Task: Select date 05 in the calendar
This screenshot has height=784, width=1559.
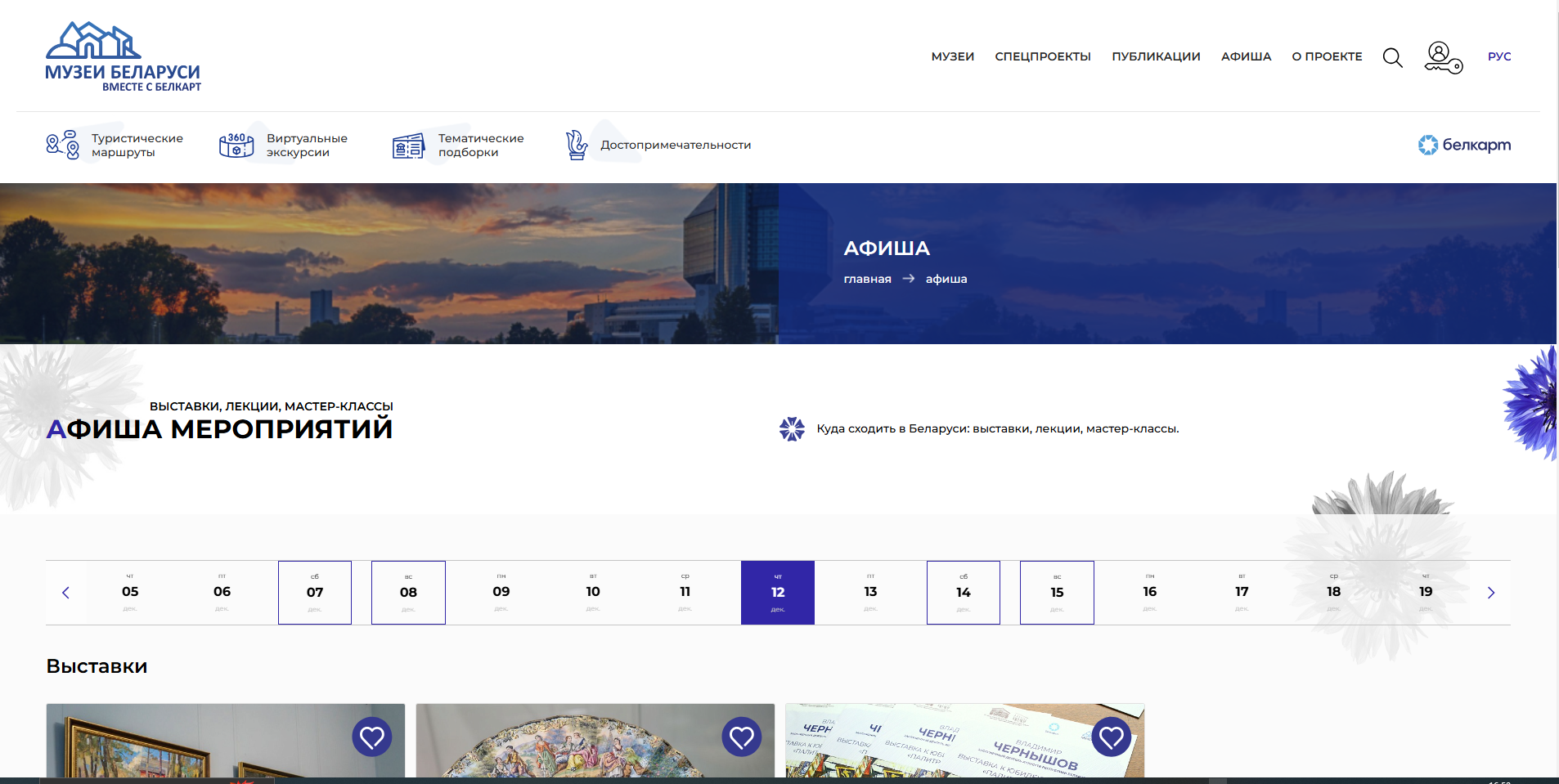Action: pyautogui.click(x=130, y=593)
